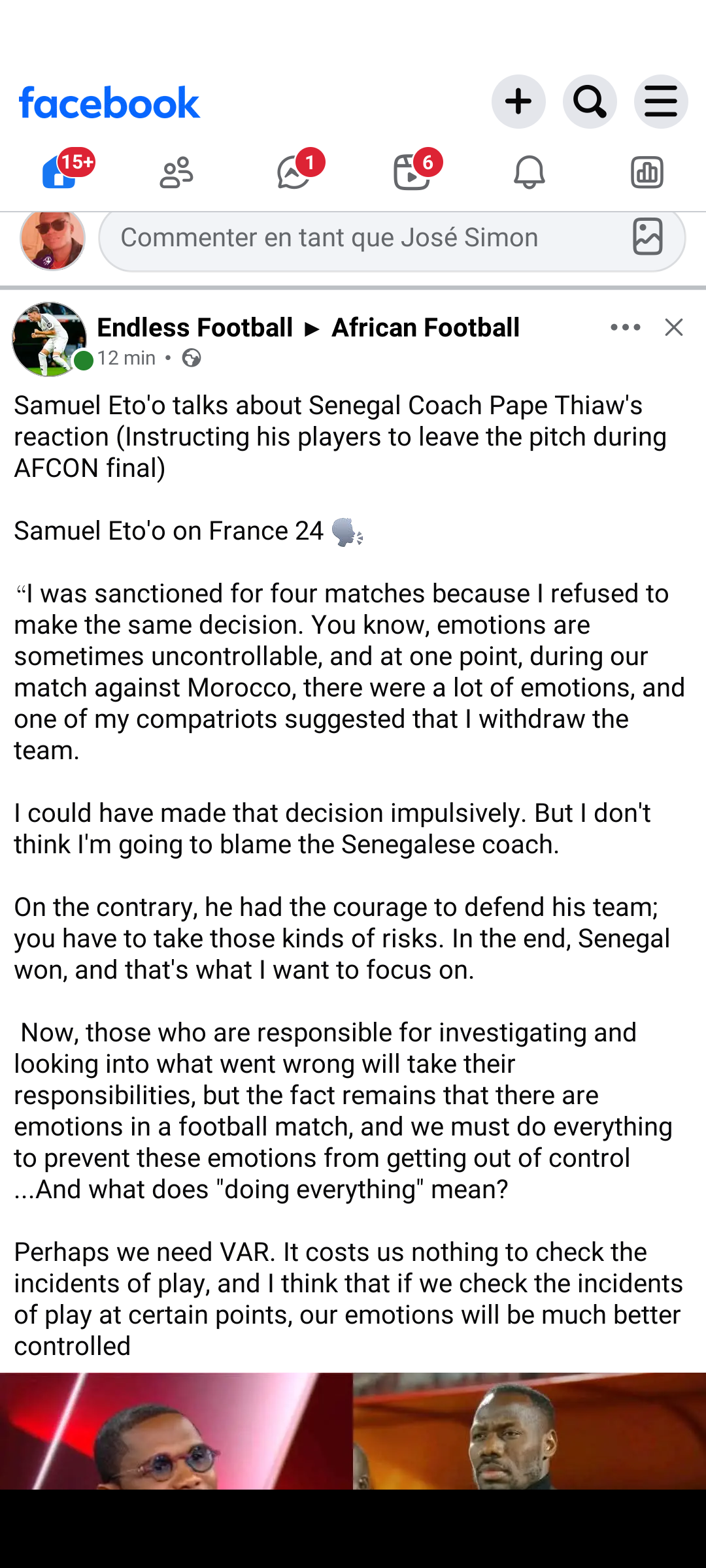The image size is (706, 1568).
Task: Open the Facebook search icon
Action: click(x=590, y=102)
